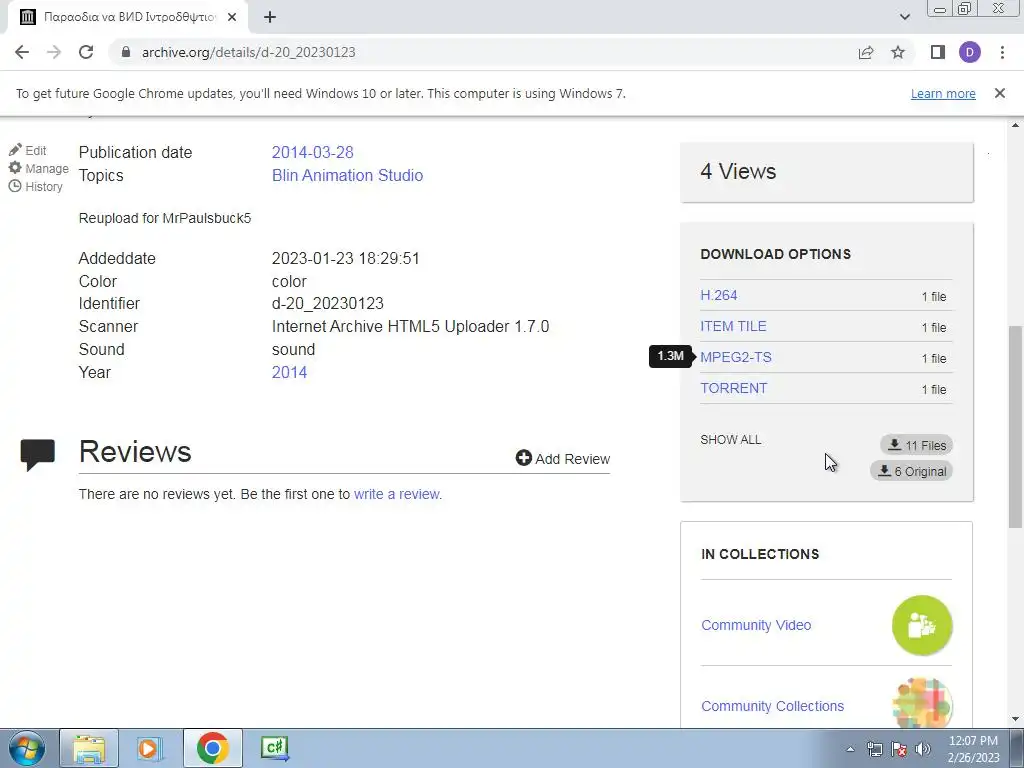Reload the archive.org page
Viewport: 1024px width, 768px height.
86,52
